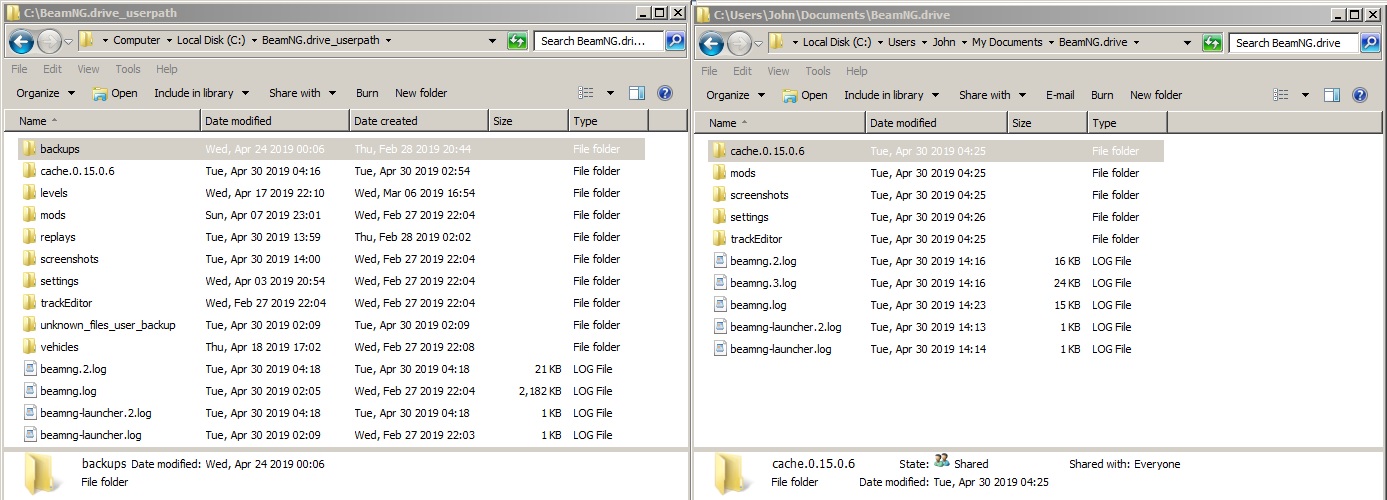1387x500 pixels.
Task: Select beamng-launcher.2.log in left window
Action: click(96, 413)
